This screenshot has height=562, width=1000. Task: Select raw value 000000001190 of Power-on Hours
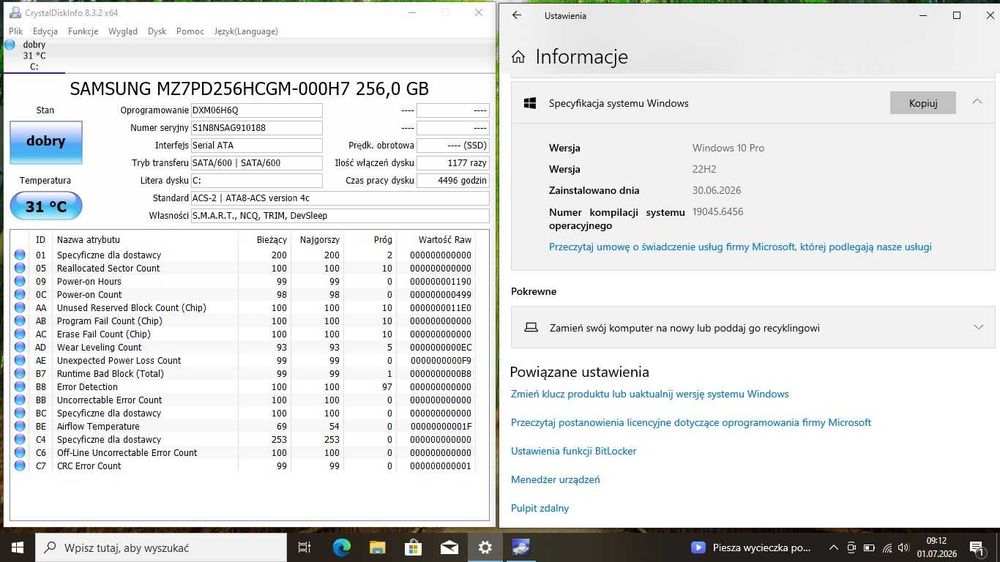441,281
